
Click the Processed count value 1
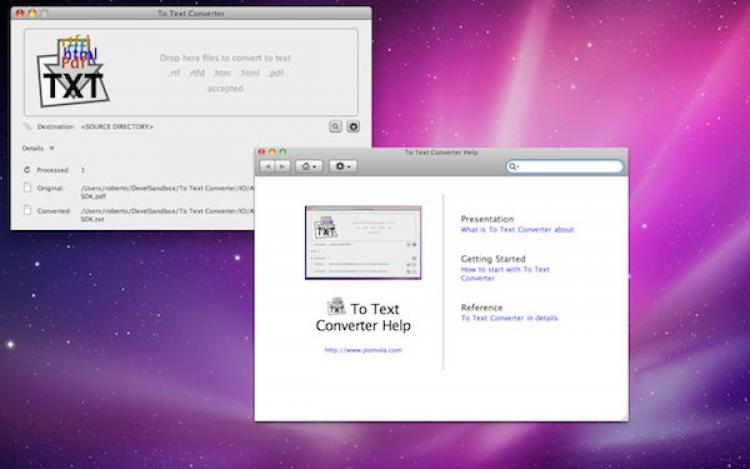(83, 170)
